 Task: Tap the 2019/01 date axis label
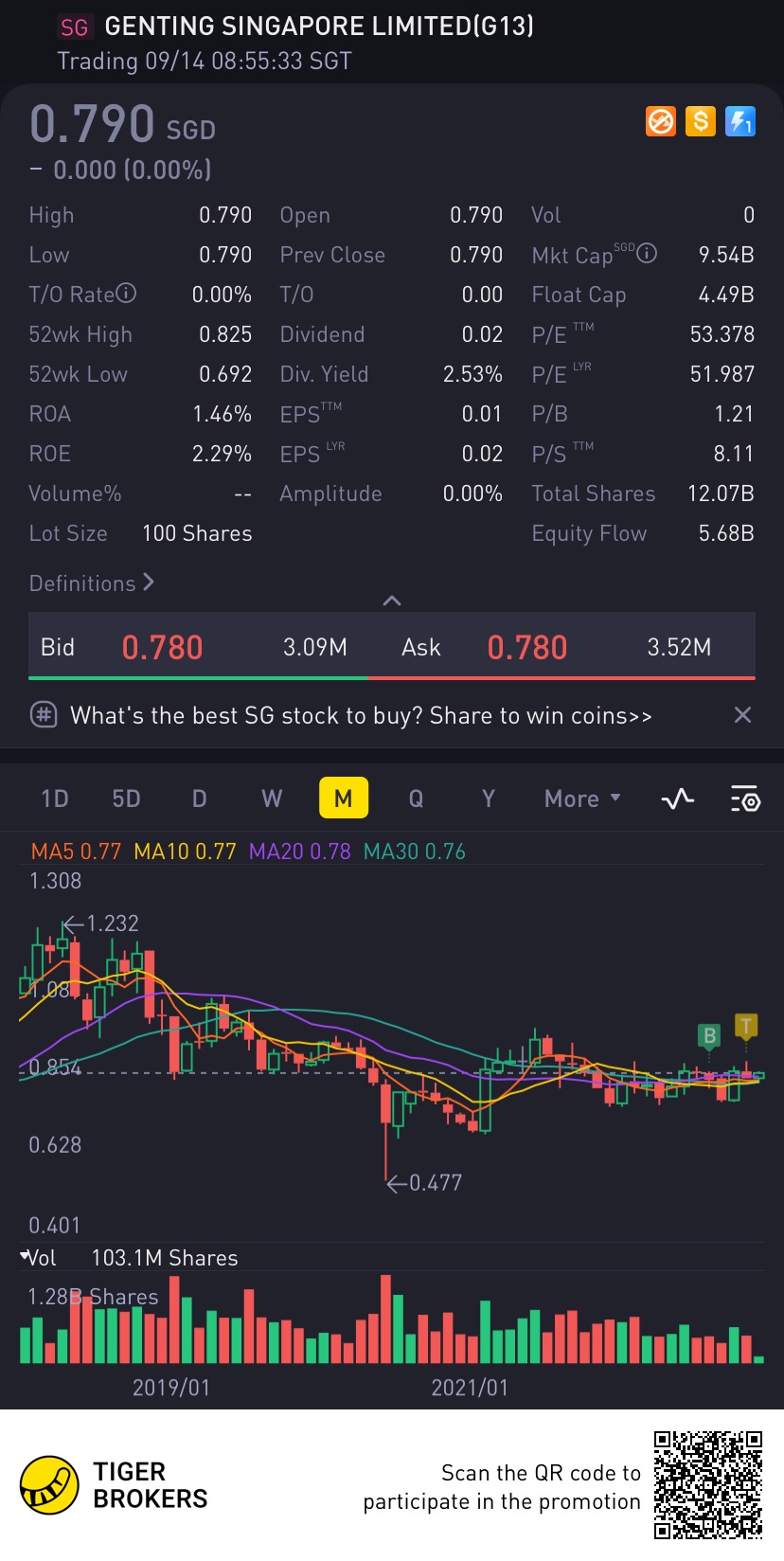(x=171, y=1388)
